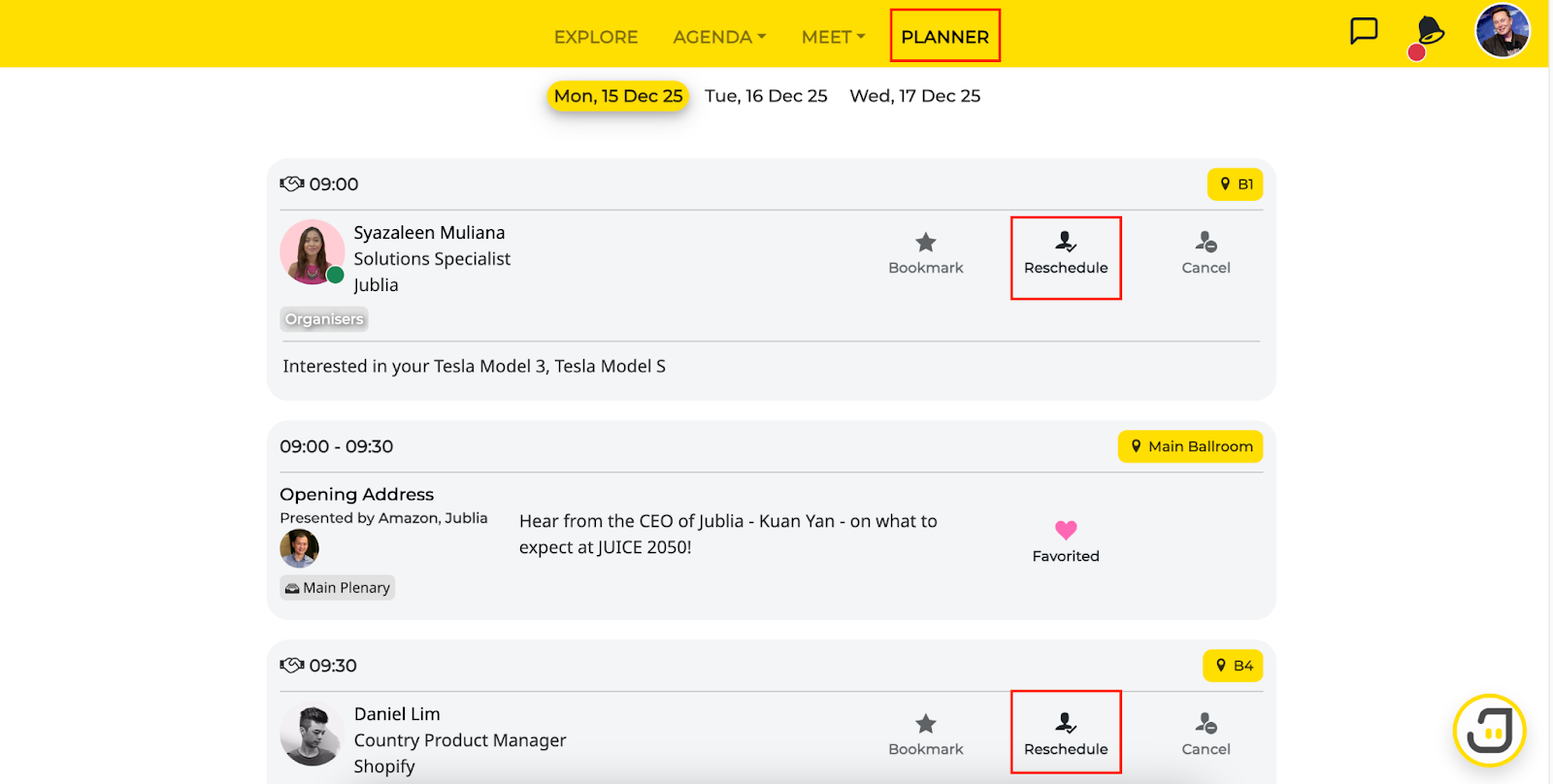Expand the MEET dropdown menu
The image size is (1553, 784).
833,37
